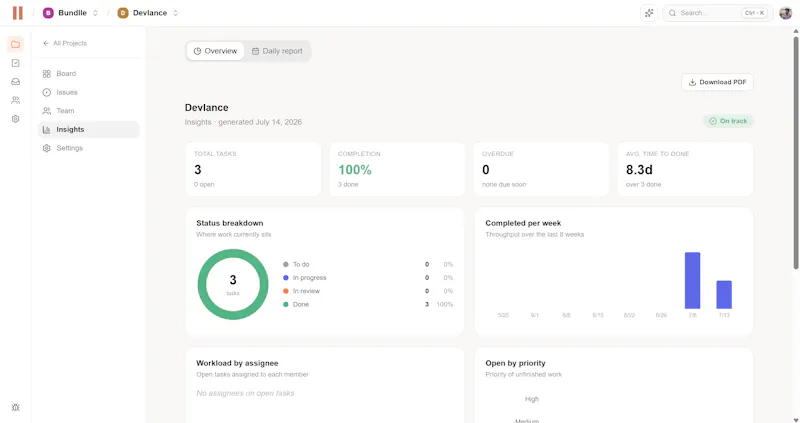
Task: Click the Overdue value 0
Action: [x=486, y=169]
